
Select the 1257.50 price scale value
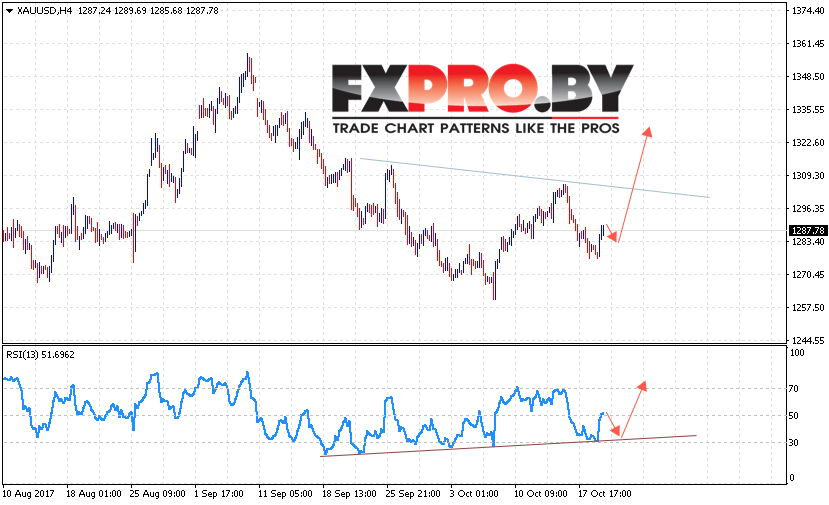tap(808, 308)
